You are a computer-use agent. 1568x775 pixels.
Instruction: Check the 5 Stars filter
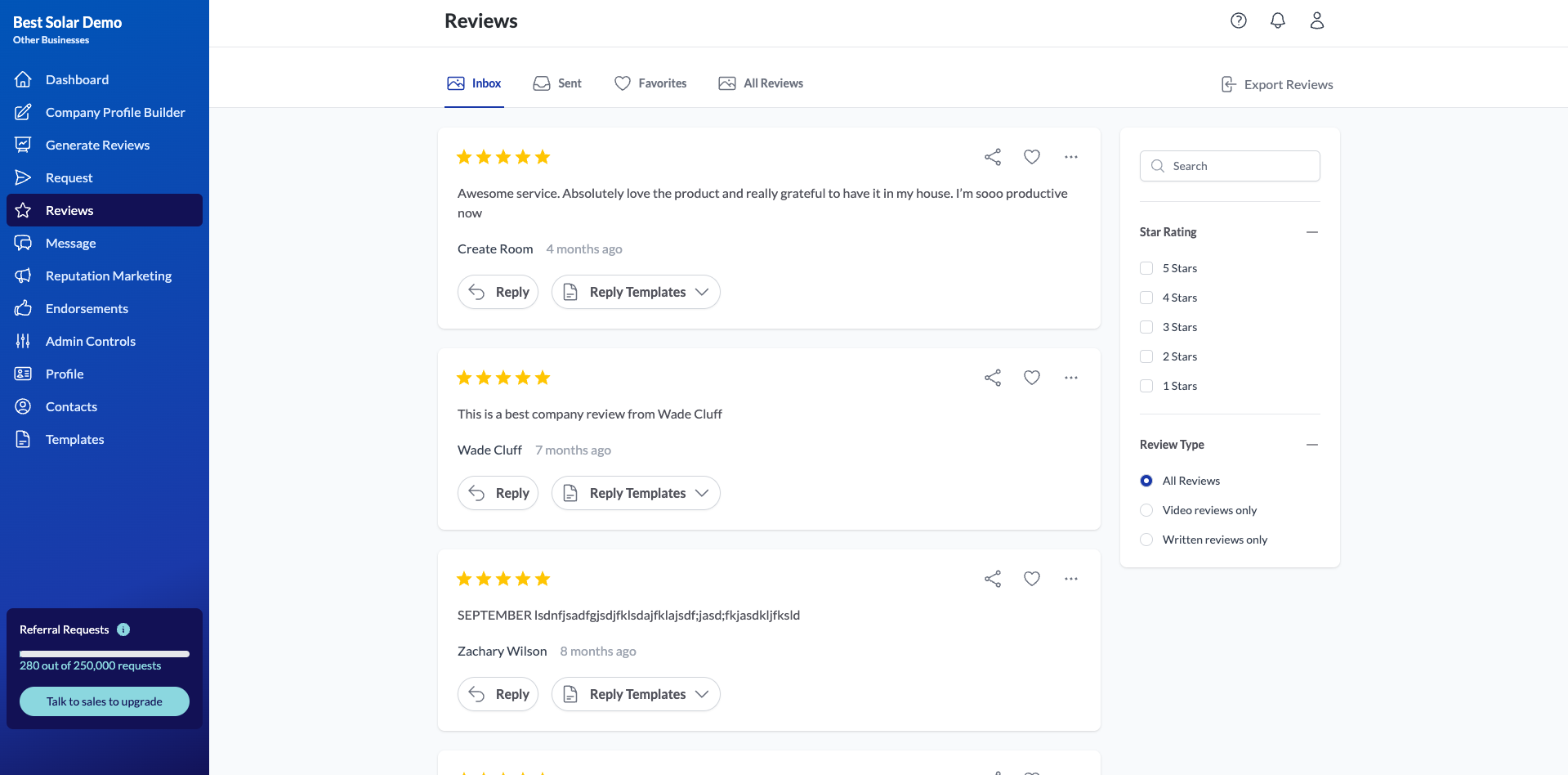1146,268
